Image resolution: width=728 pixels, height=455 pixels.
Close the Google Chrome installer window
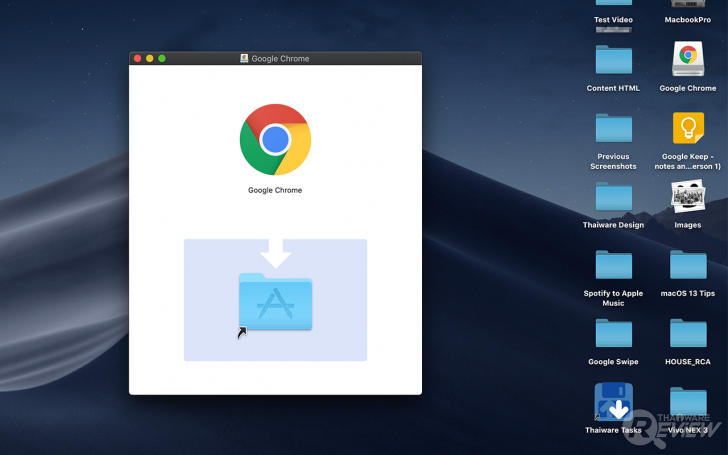[x=137, y=58]
